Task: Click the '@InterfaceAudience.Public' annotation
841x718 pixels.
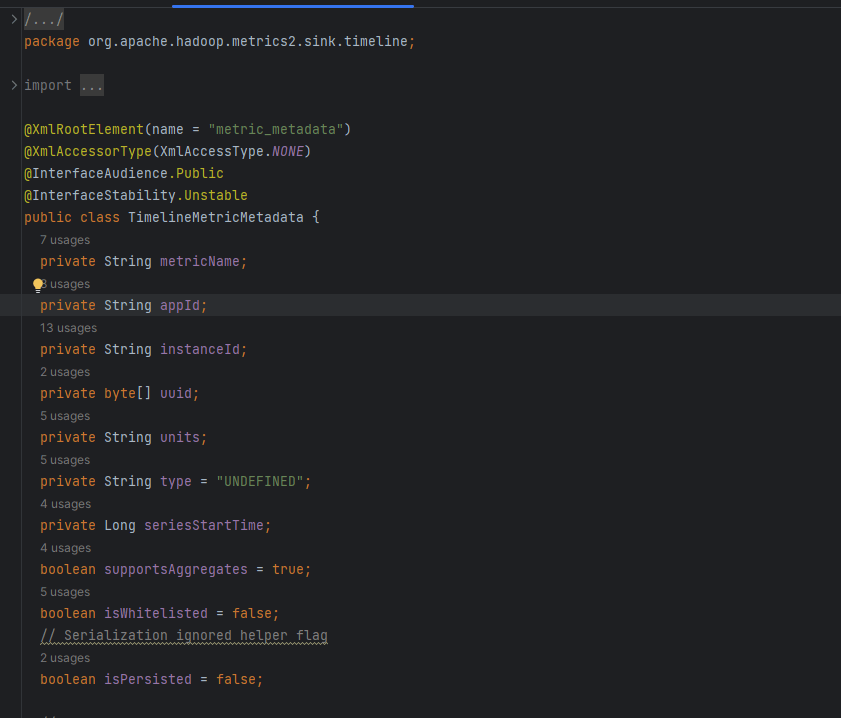Action: coord(124,173)
